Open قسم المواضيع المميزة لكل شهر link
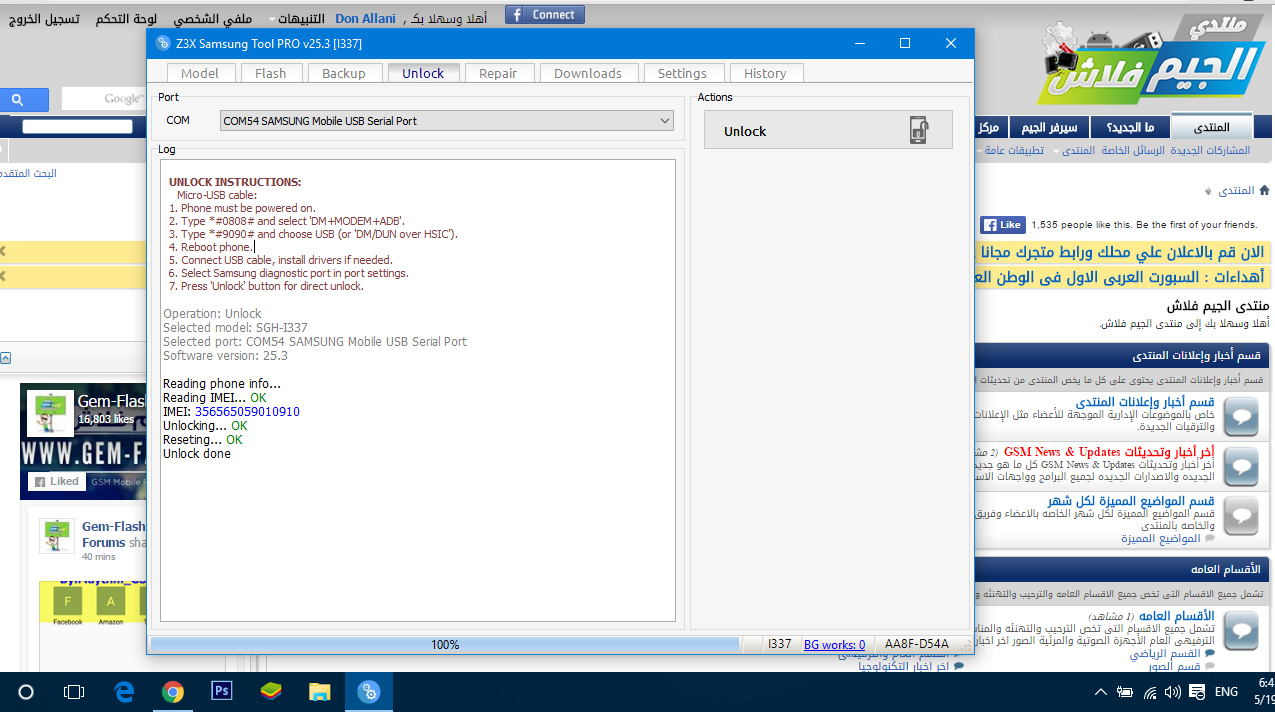Image resolution: width=1275 pixels, height=712 pixels. pyautogui.click(x=1131, y=500)
